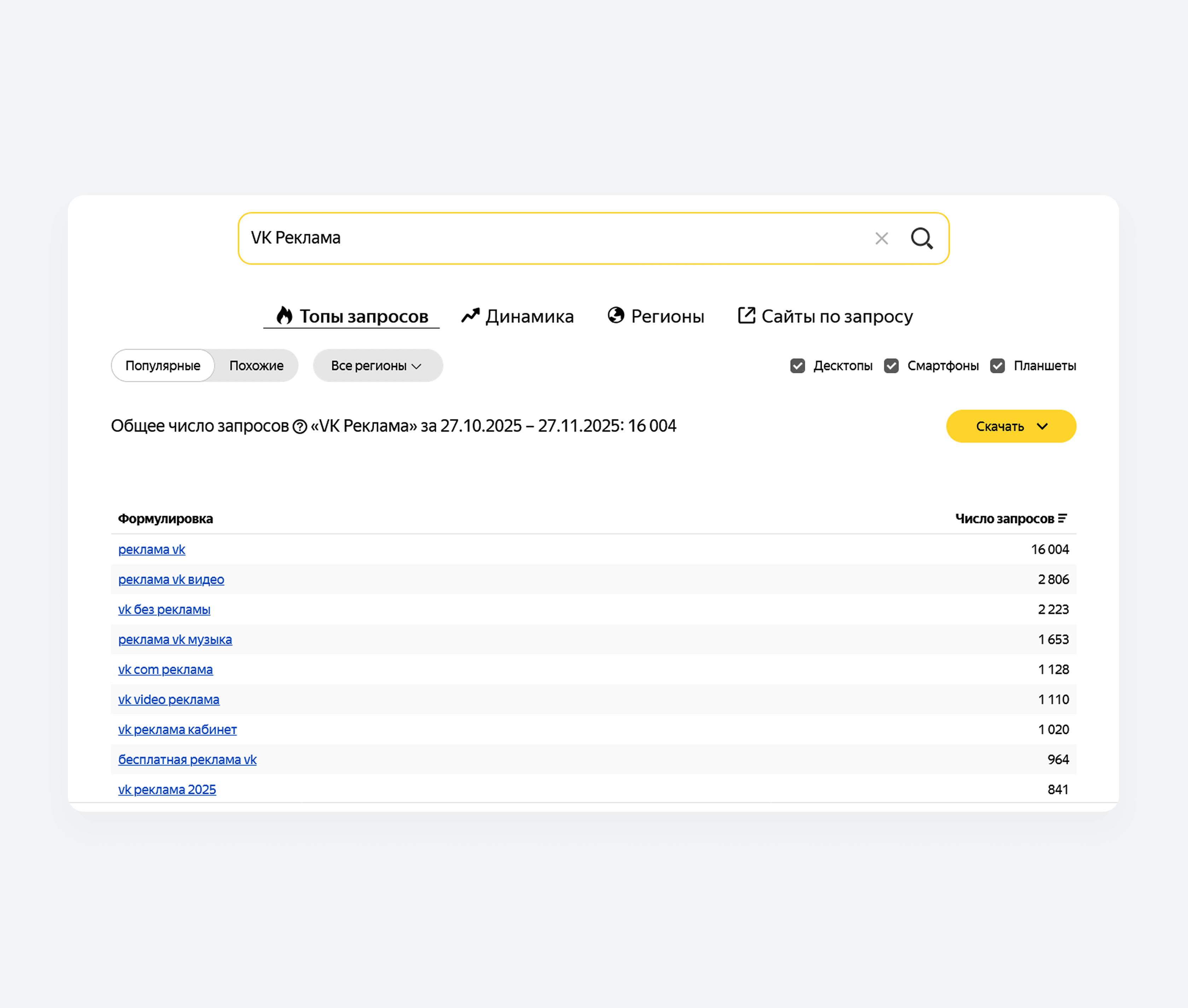Disable the Планшеты checkbox
This screenshot has width=1188, height=1008.
997,366
